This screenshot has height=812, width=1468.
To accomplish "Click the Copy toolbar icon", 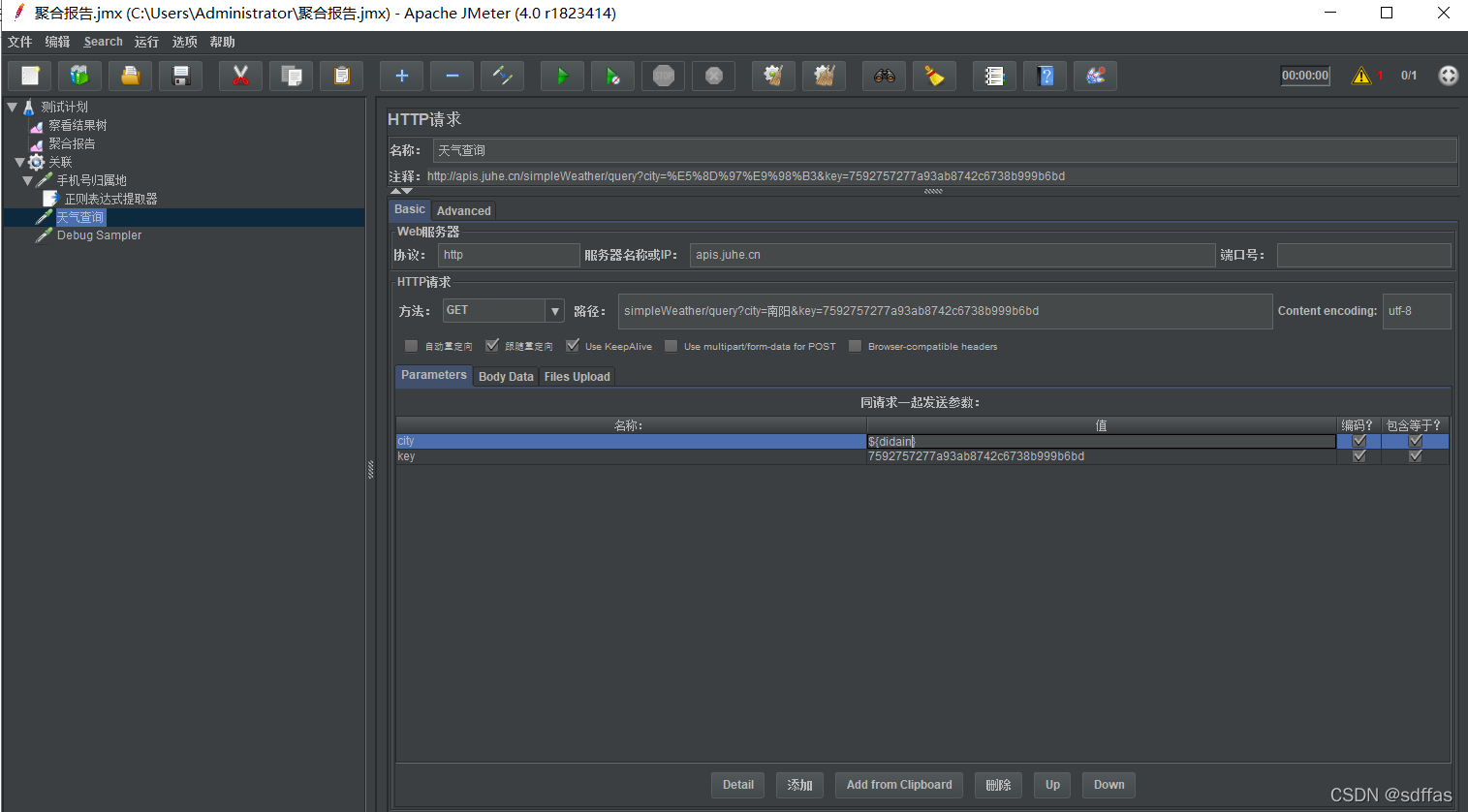I will point(292,76).
